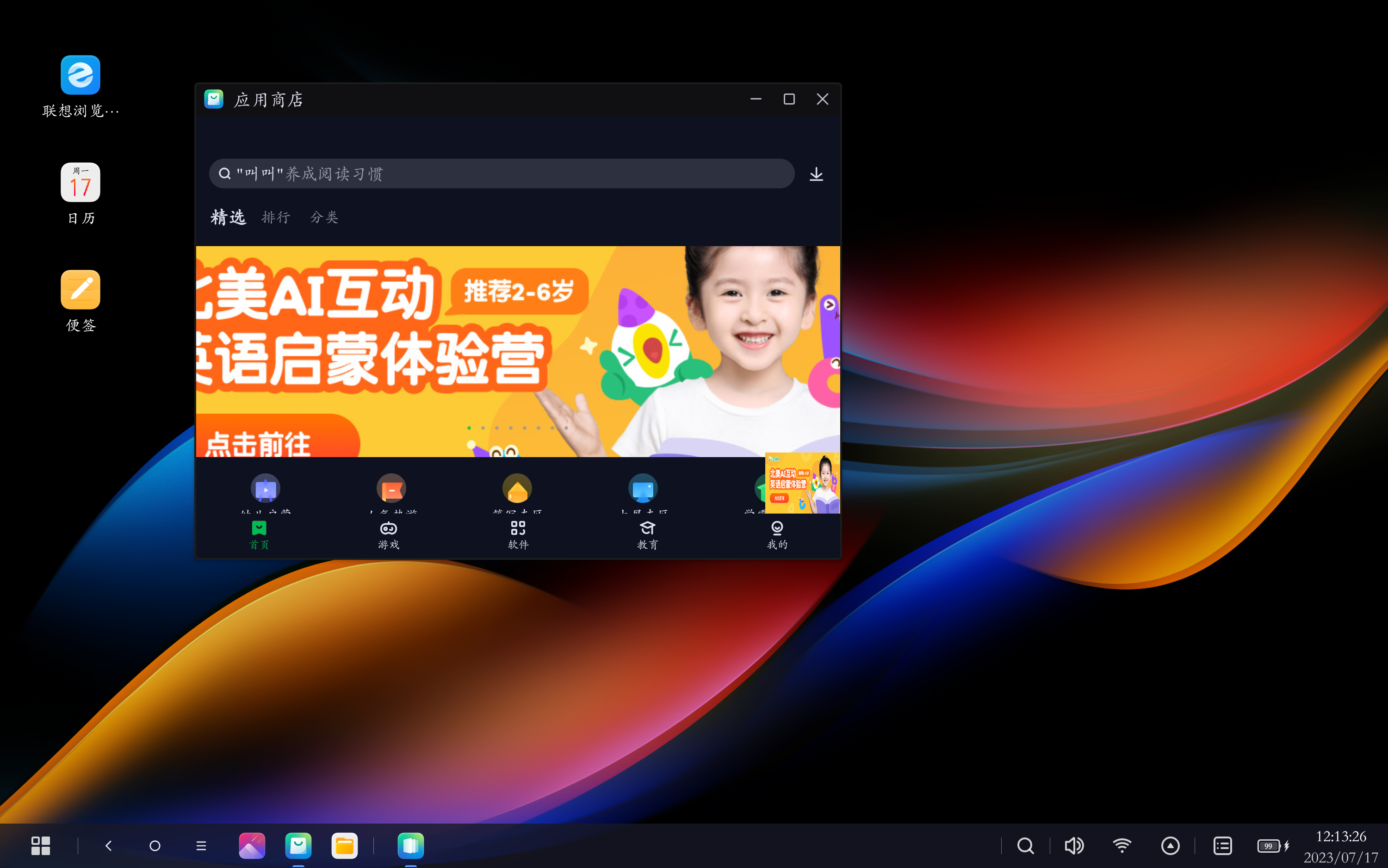This screenshot has height=868, width=1388.
Task: Open the 我的 profile tab
Action: [x=777, y=535]
